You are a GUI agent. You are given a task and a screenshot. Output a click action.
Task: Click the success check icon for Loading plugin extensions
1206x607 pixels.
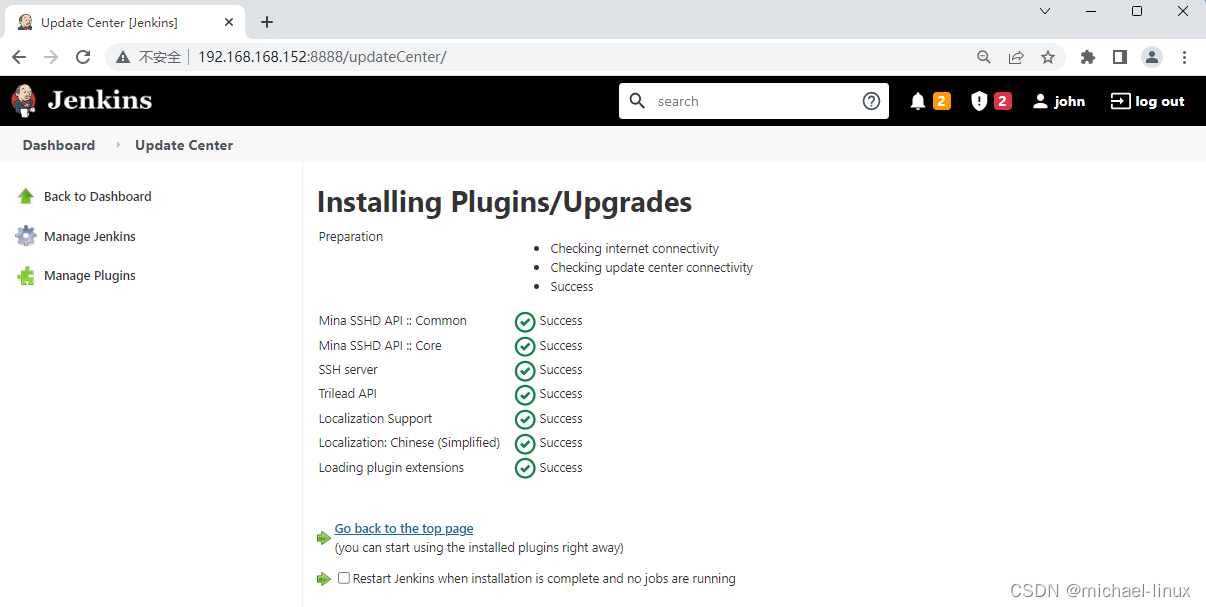(525, 468)
